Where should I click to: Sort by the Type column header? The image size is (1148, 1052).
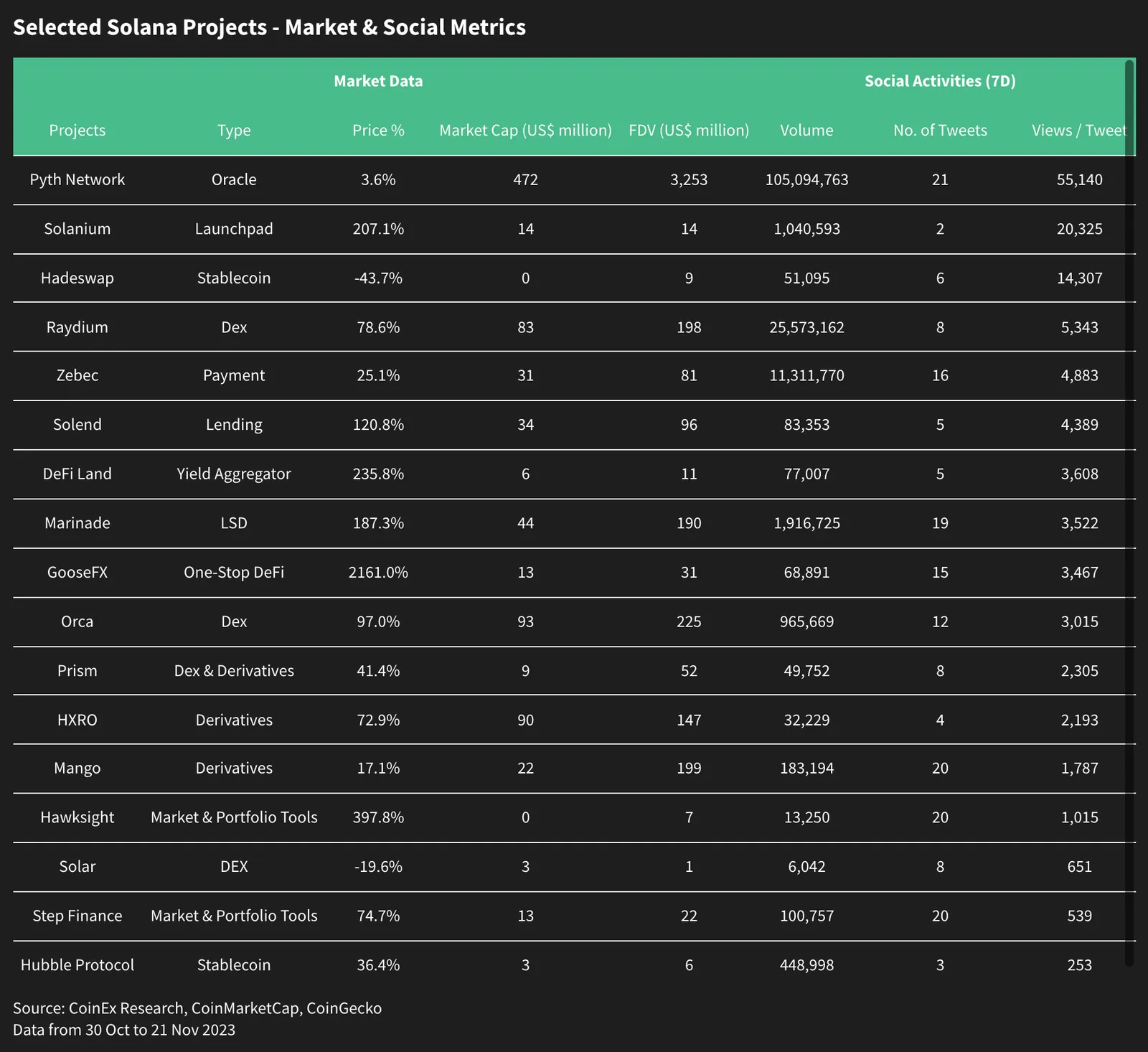234,130
